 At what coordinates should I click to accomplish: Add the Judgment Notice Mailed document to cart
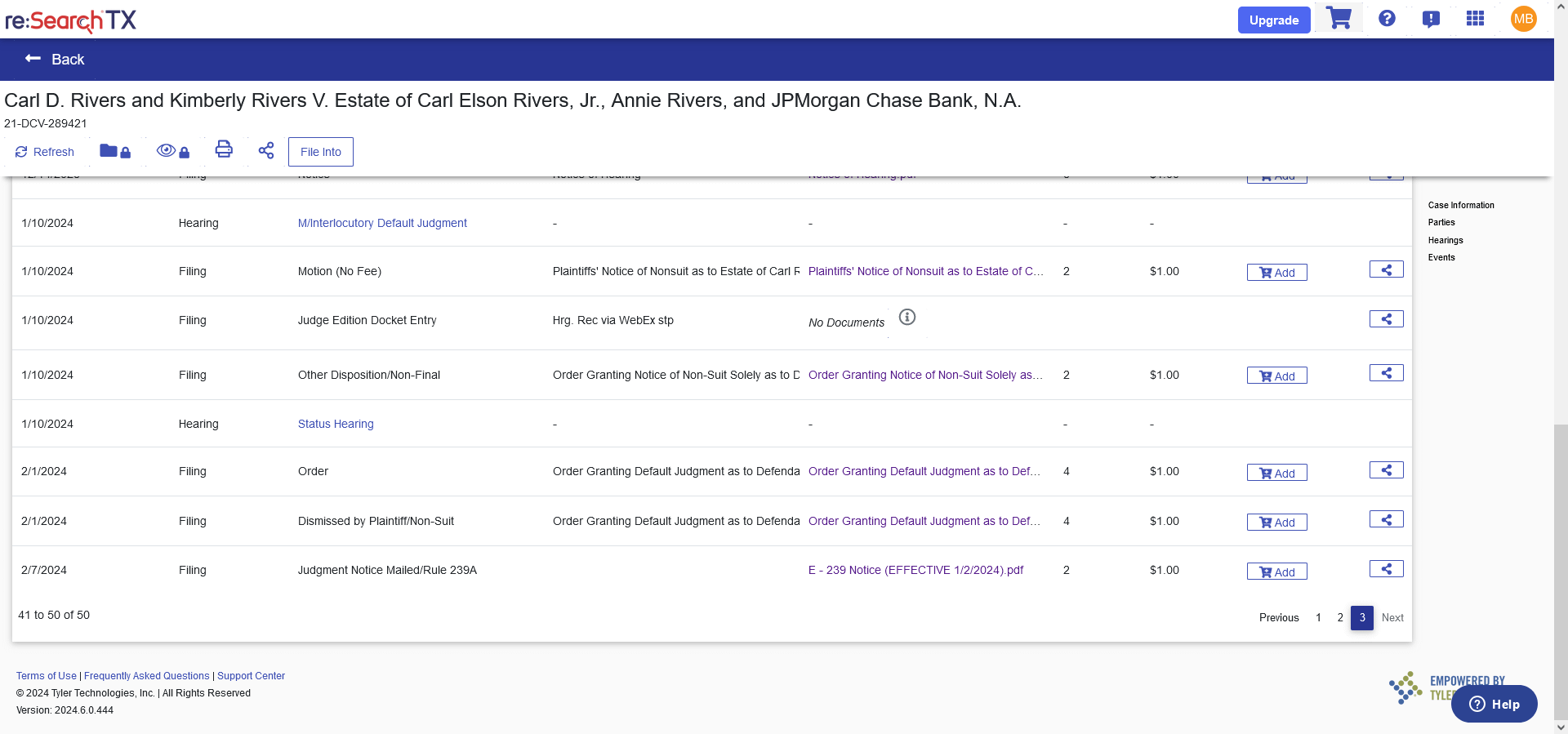1276,572
